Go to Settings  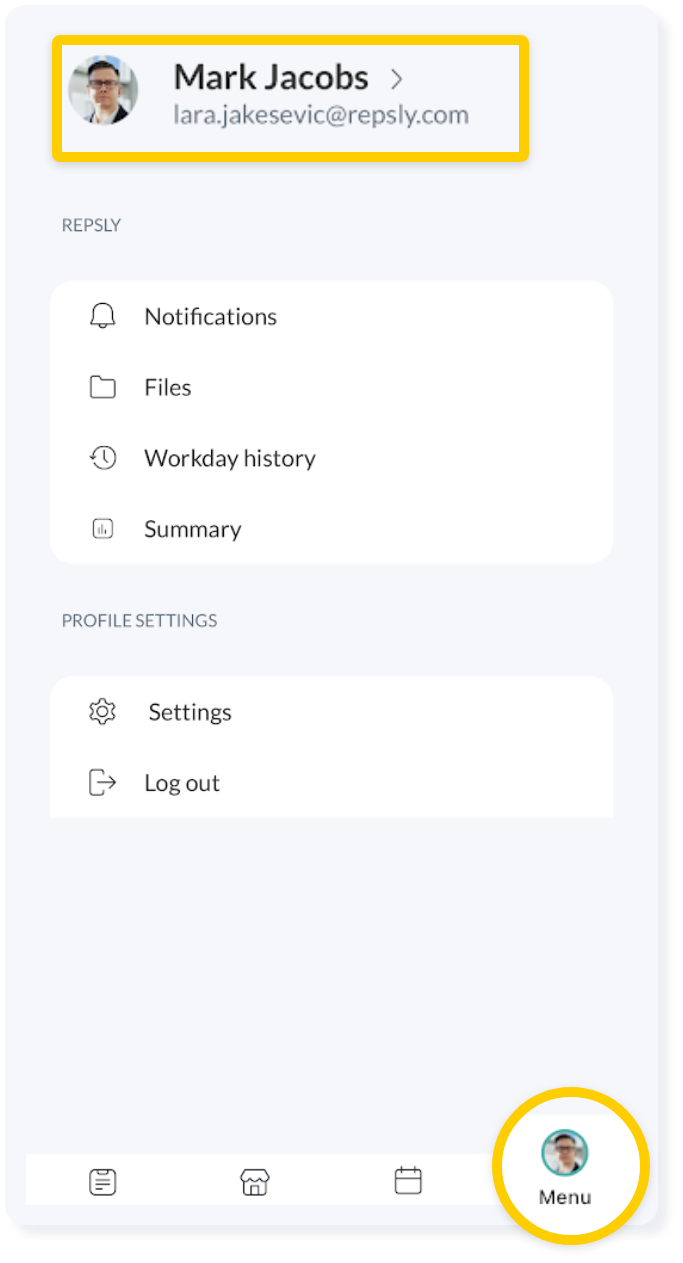[190, 712]
